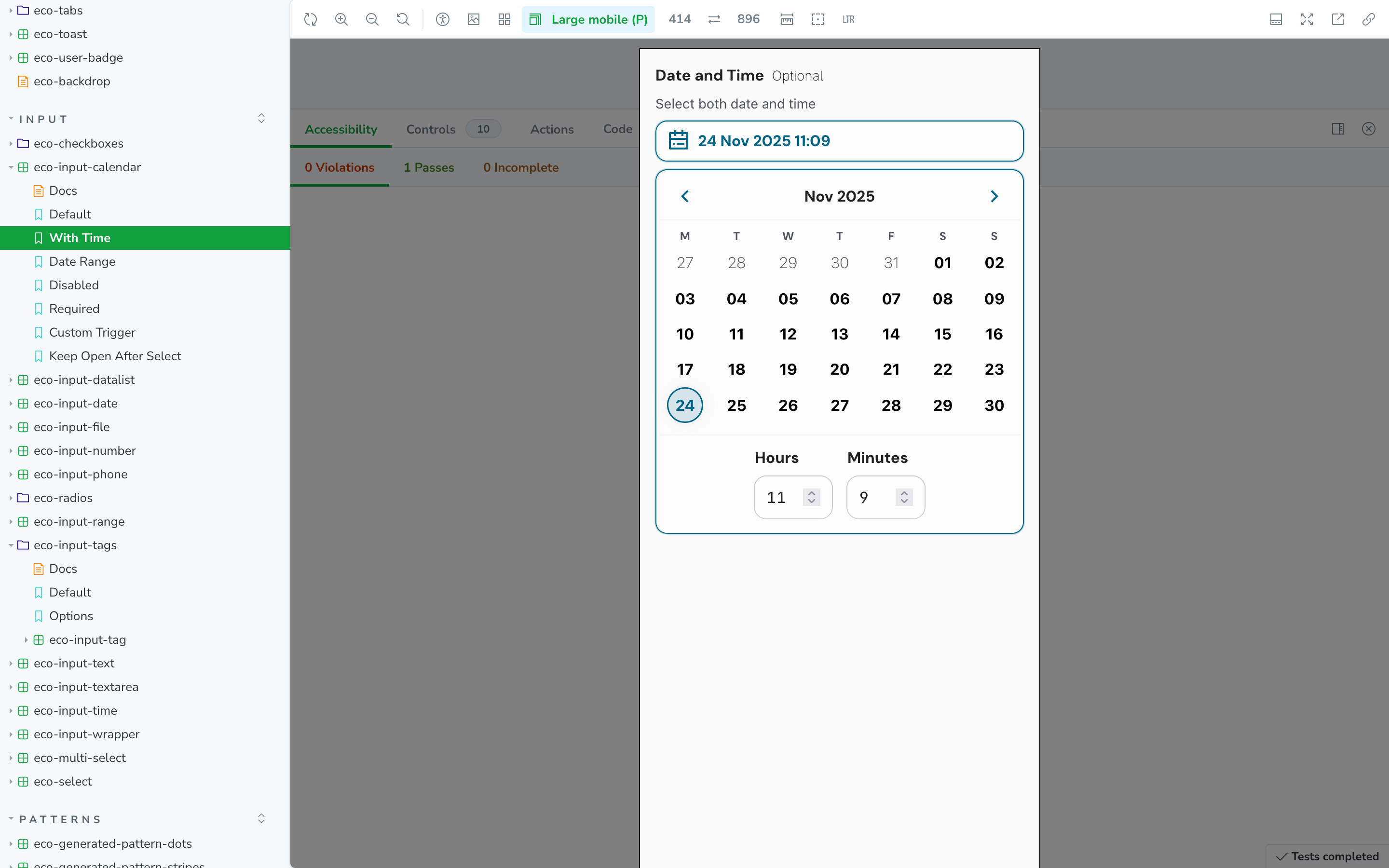Enter fullscreen mode icon
Screen dimensions: 1389x868
1307,19
